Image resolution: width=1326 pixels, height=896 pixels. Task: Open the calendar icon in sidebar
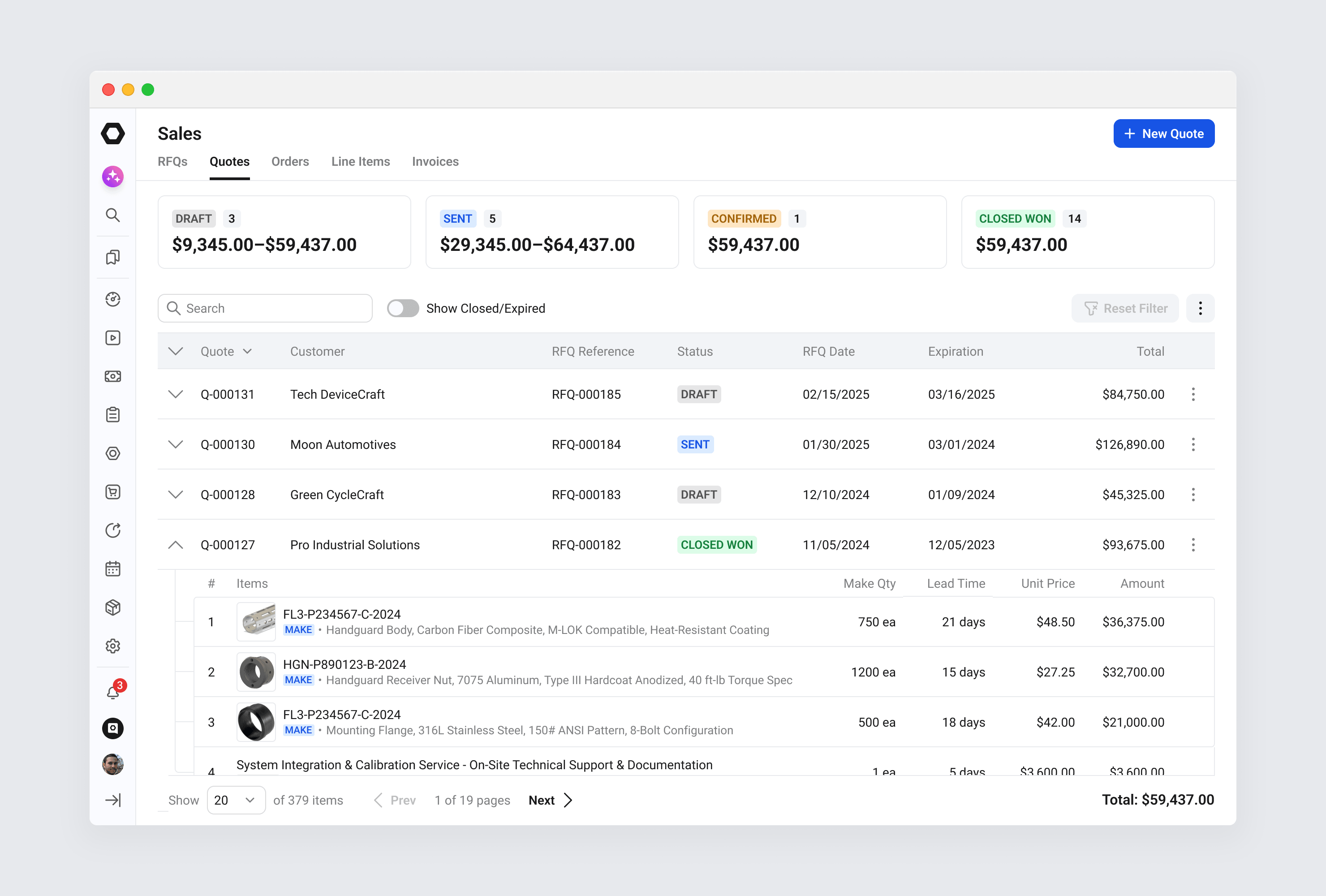pyautogui.click(x=113, y=569)
